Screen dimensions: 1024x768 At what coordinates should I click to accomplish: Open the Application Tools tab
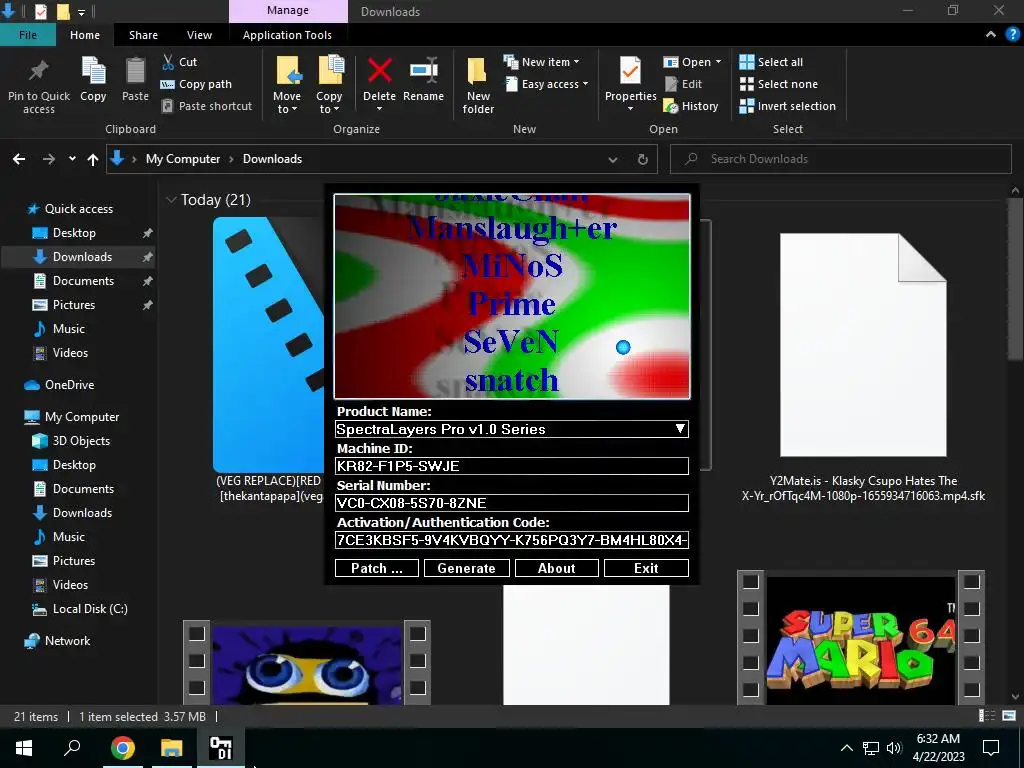(287, 35)
